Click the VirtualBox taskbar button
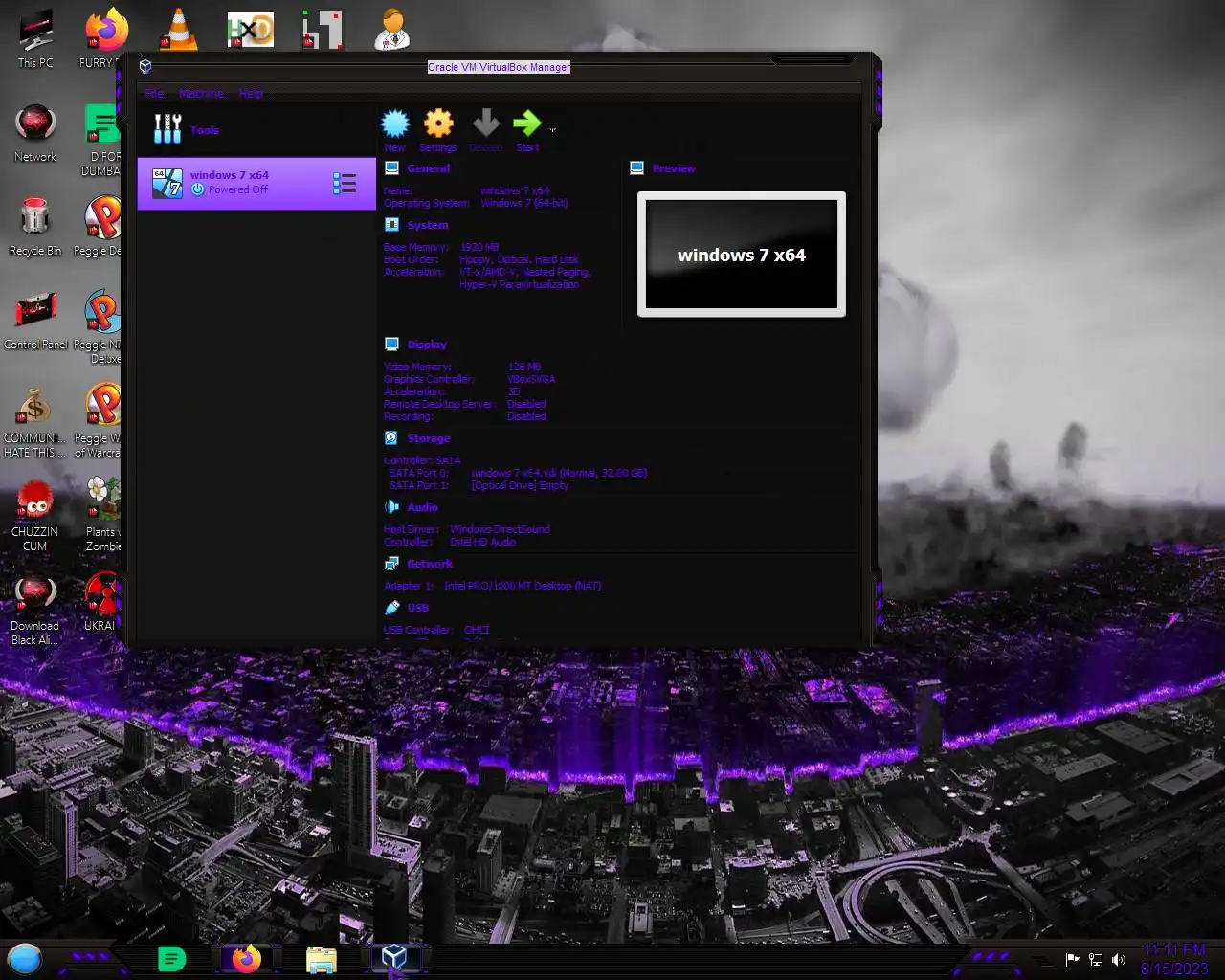1225x980 pixels. coord(394,957)
